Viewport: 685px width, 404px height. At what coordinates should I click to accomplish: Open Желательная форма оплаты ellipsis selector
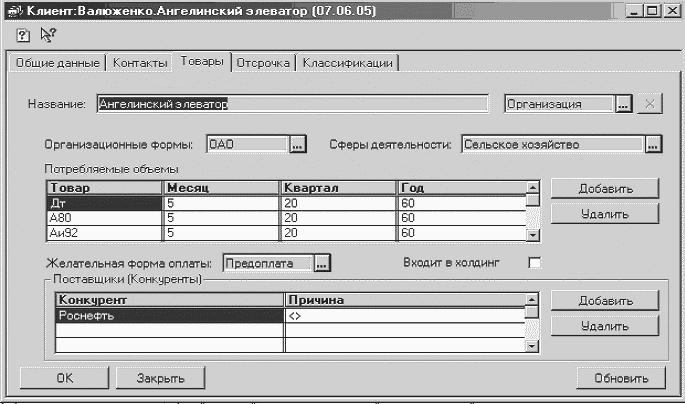[321, 263]
